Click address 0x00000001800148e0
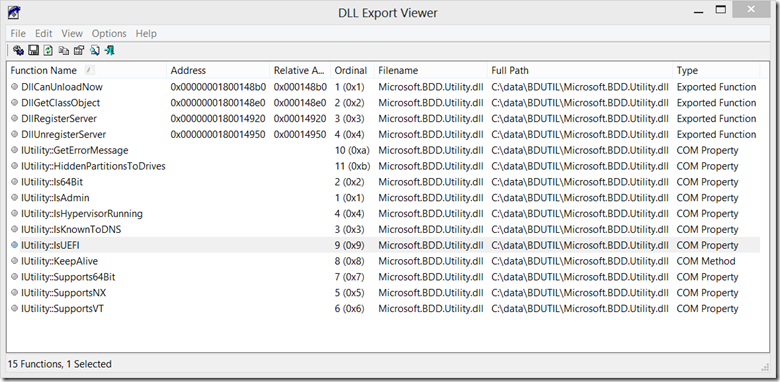Viewport: 780px width, 382px height. pyautogui.click(x=218, y=102)
